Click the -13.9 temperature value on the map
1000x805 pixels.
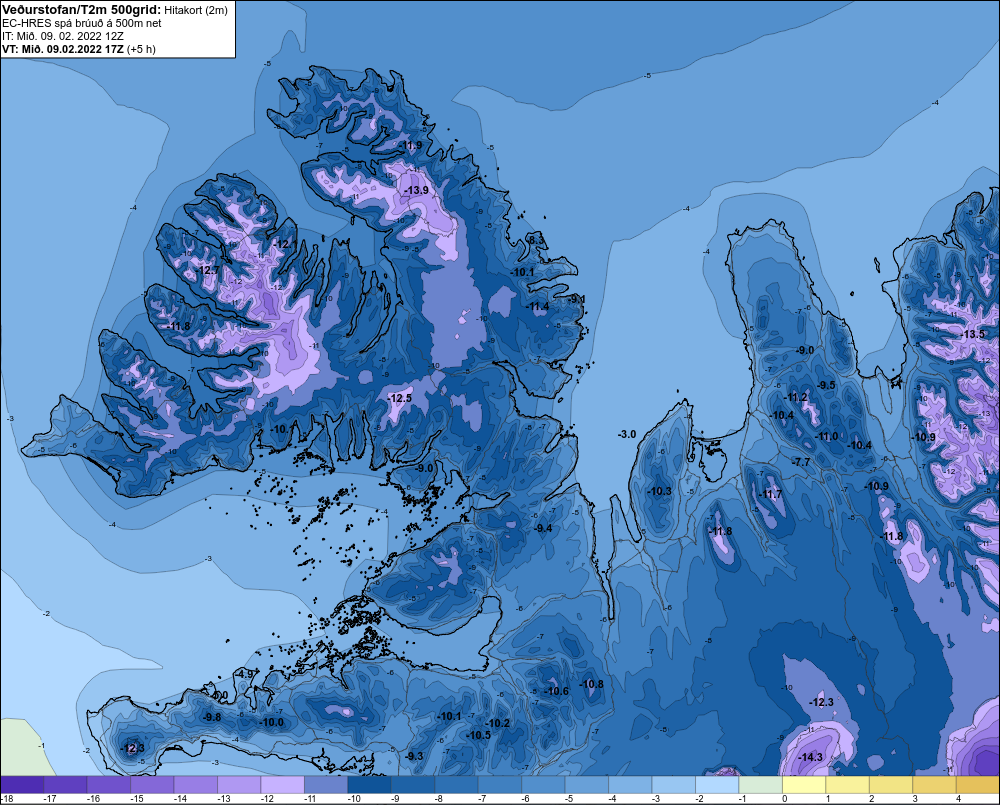click(418, 190)
